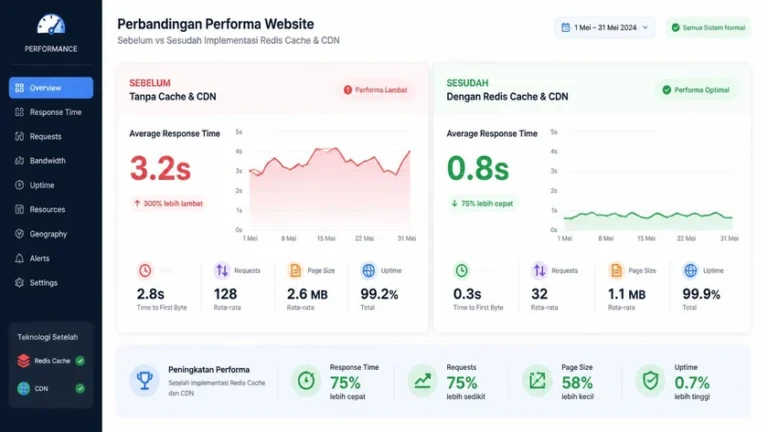Image resolution: width=768 pixels, height=432 pixels.
Task: Click the orange Page Size document icon above 2.6 MB
Action: 295,270
